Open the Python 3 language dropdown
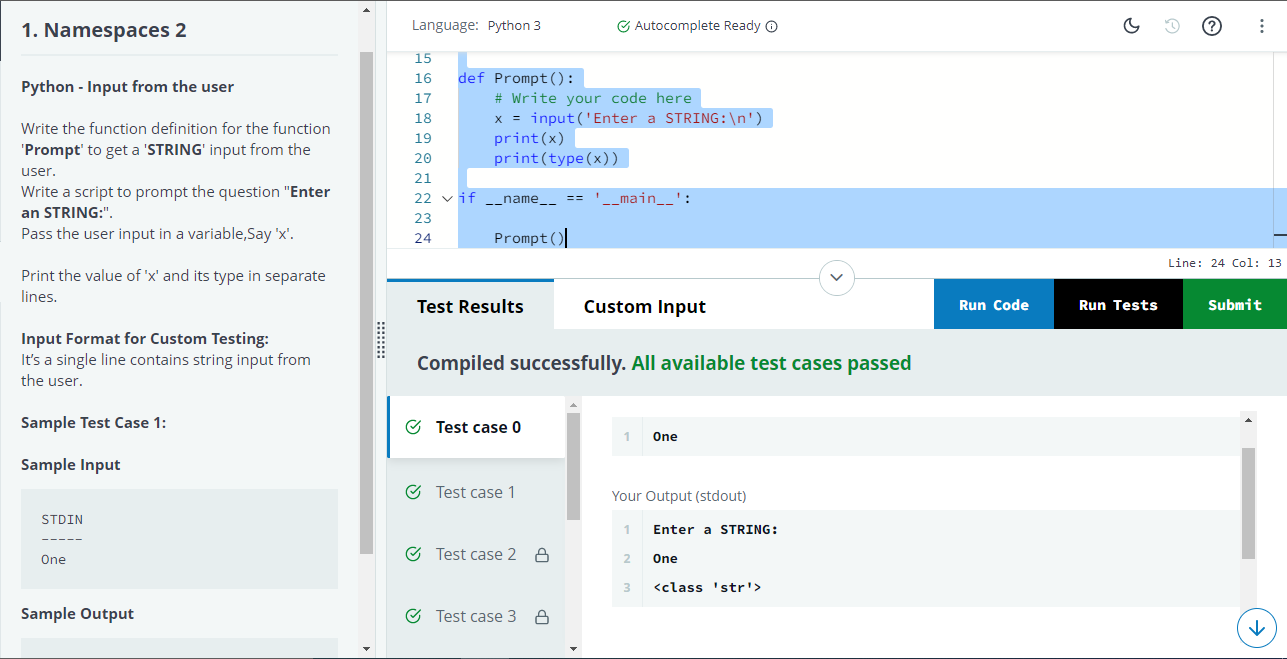This screenshot has height=659, width=1287. [x=514, y=26]
